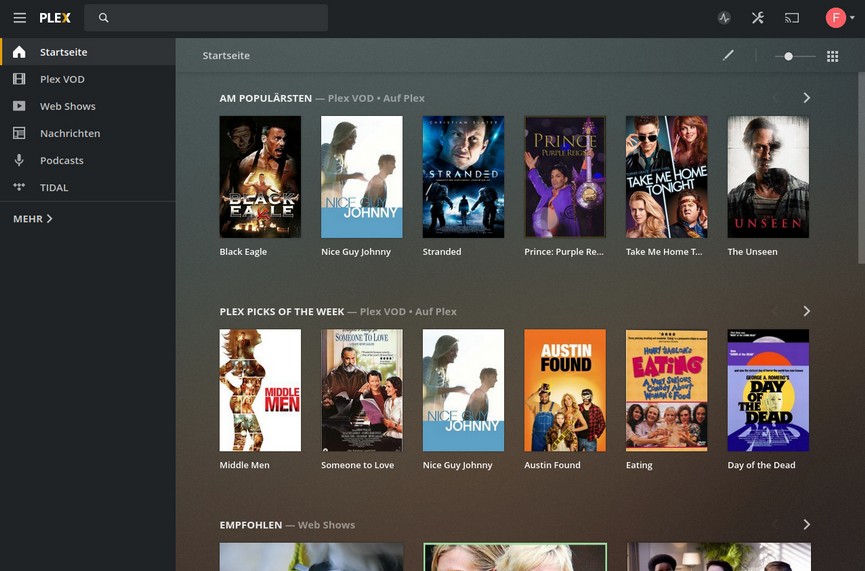
Task: Click the Black Eagle title text
Action: 243,252
